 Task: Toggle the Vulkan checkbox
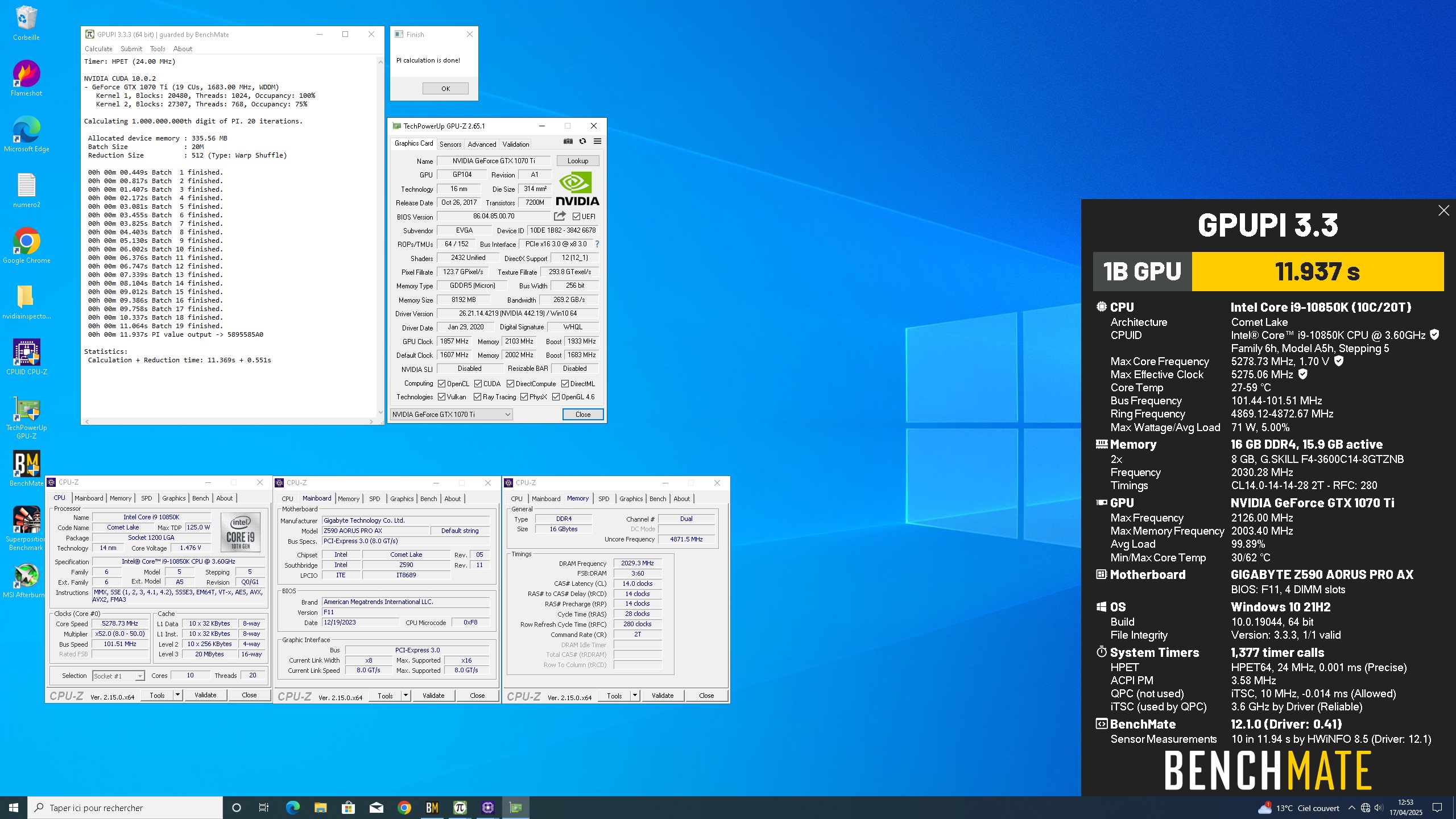[x=441, y=397]
